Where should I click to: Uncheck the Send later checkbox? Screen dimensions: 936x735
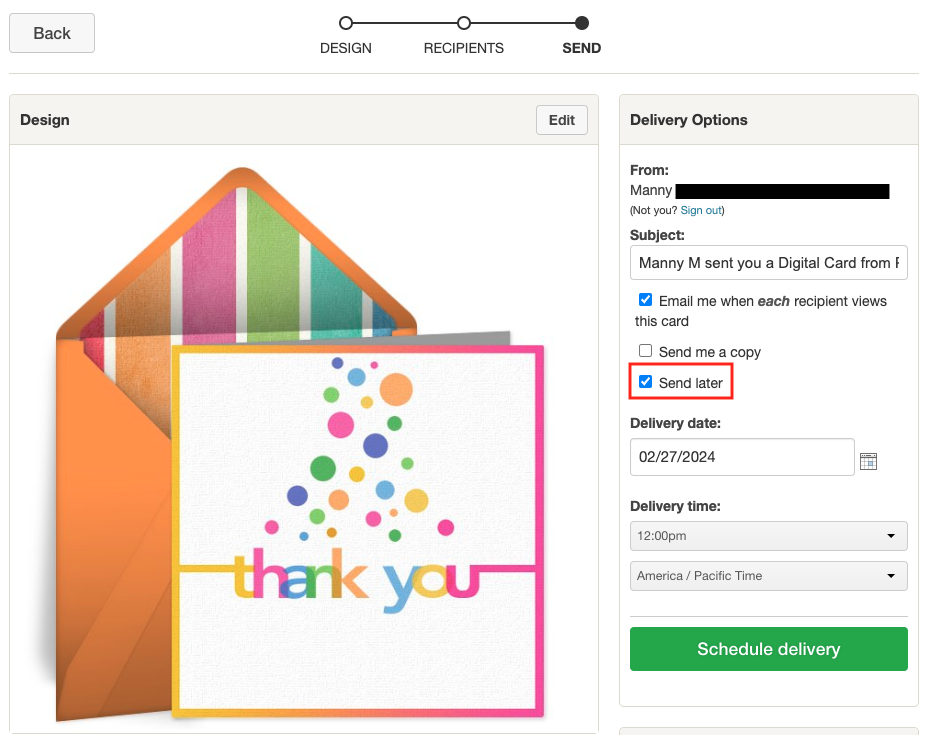[646, 382]
